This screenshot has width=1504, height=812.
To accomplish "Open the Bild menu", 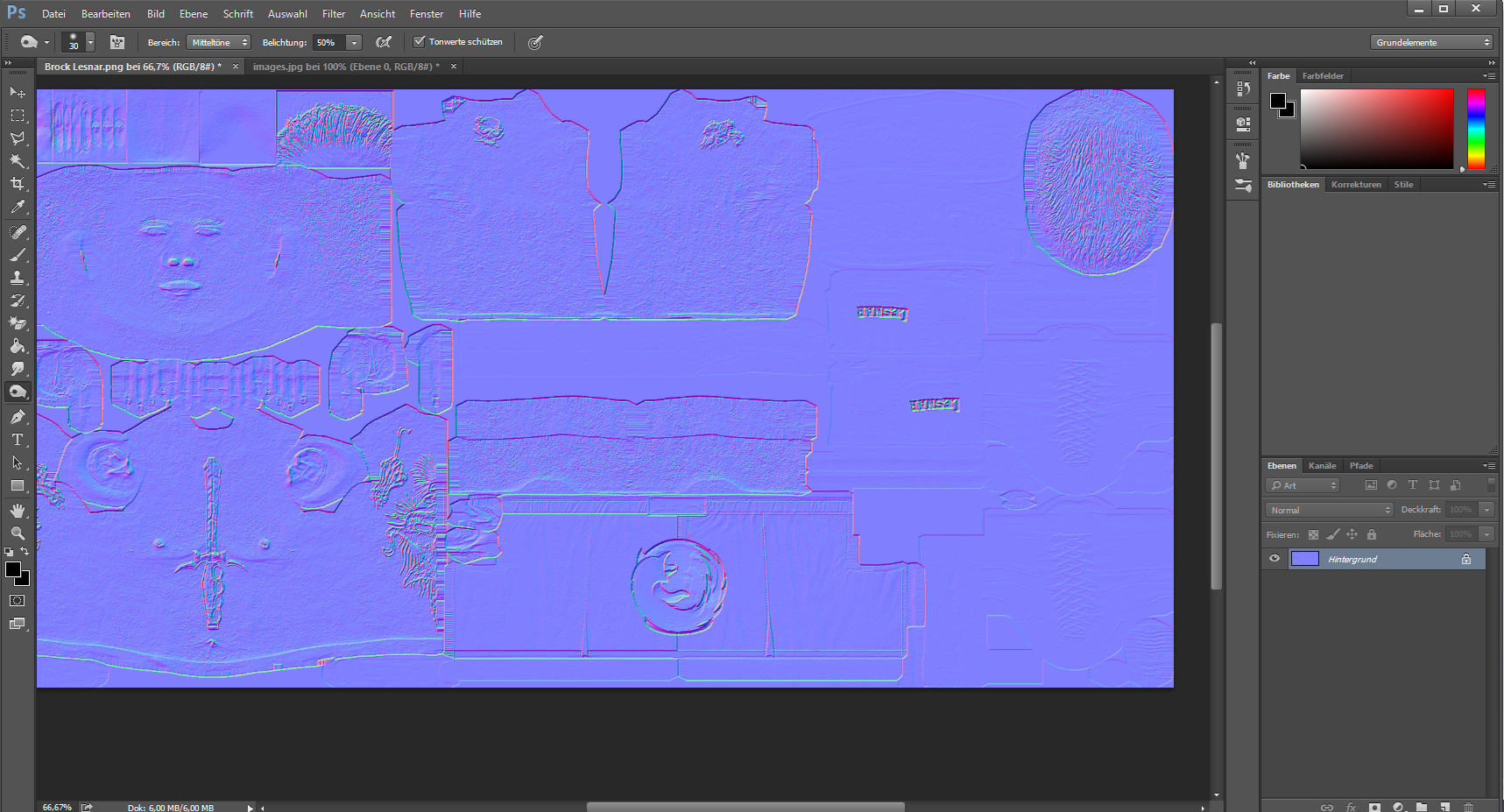I will [156, 14].
